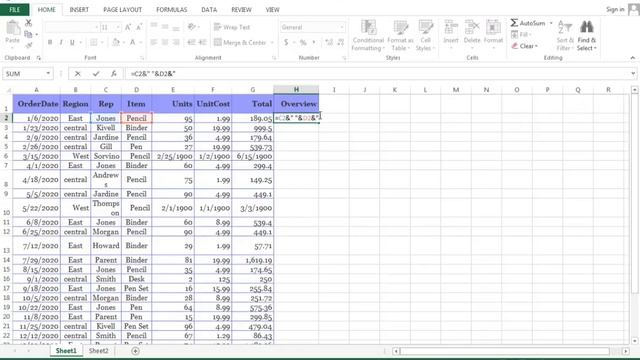Open Format as Table gallery
The height and width of the screenshot is (360, 640).
(x=400, y=36)
